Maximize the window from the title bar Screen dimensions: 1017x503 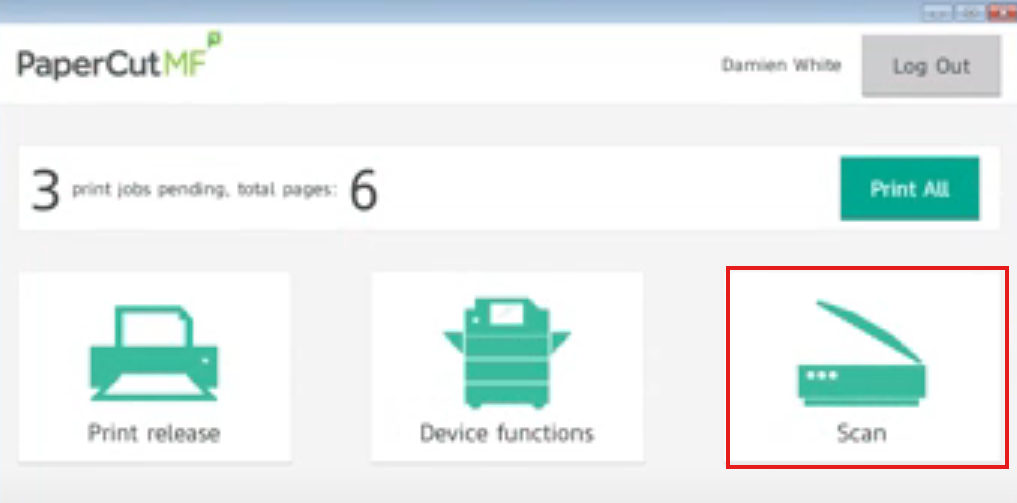[969, 12]
